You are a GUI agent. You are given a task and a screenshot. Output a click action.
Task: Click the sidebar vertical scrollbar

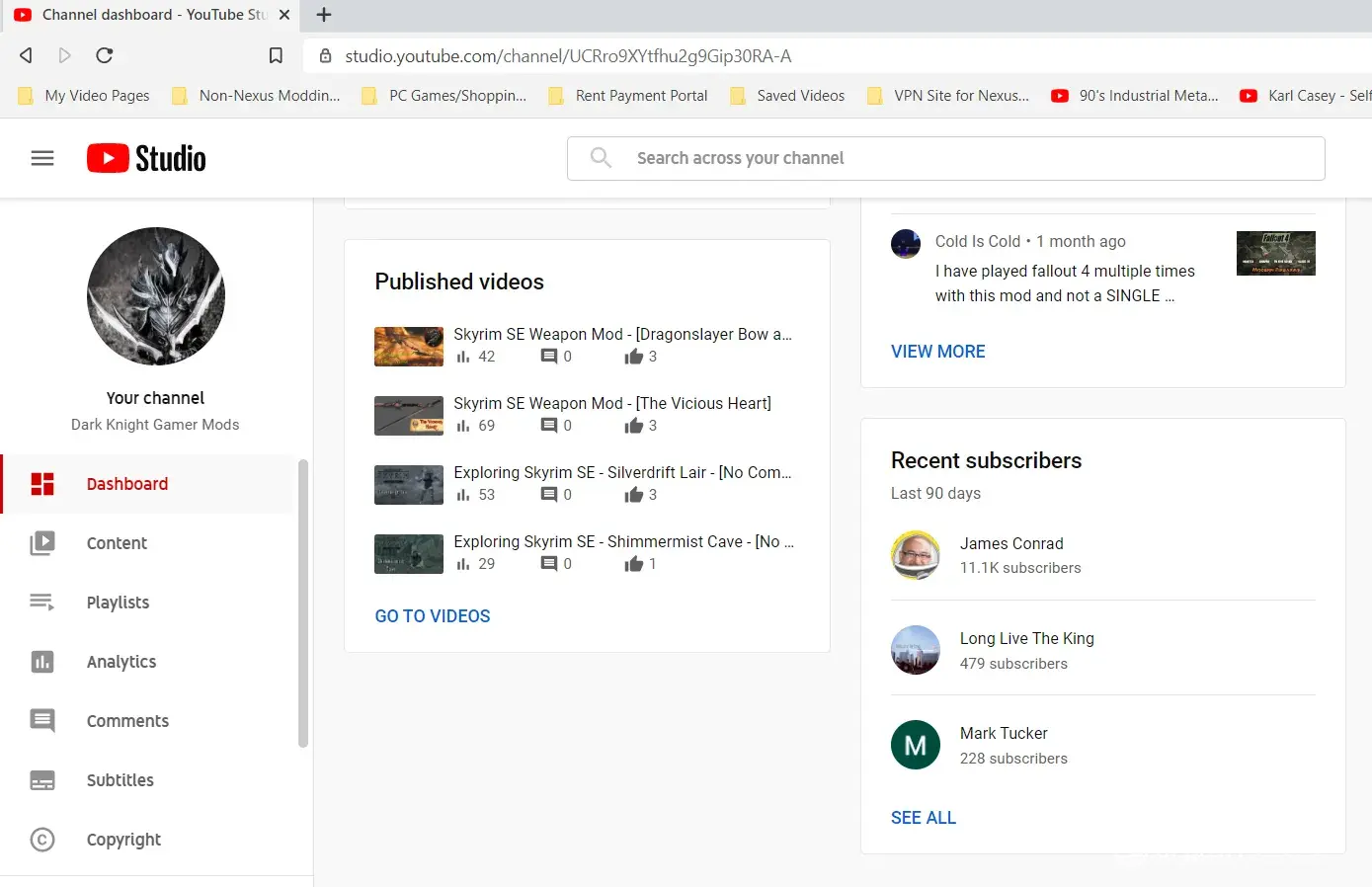303,603
